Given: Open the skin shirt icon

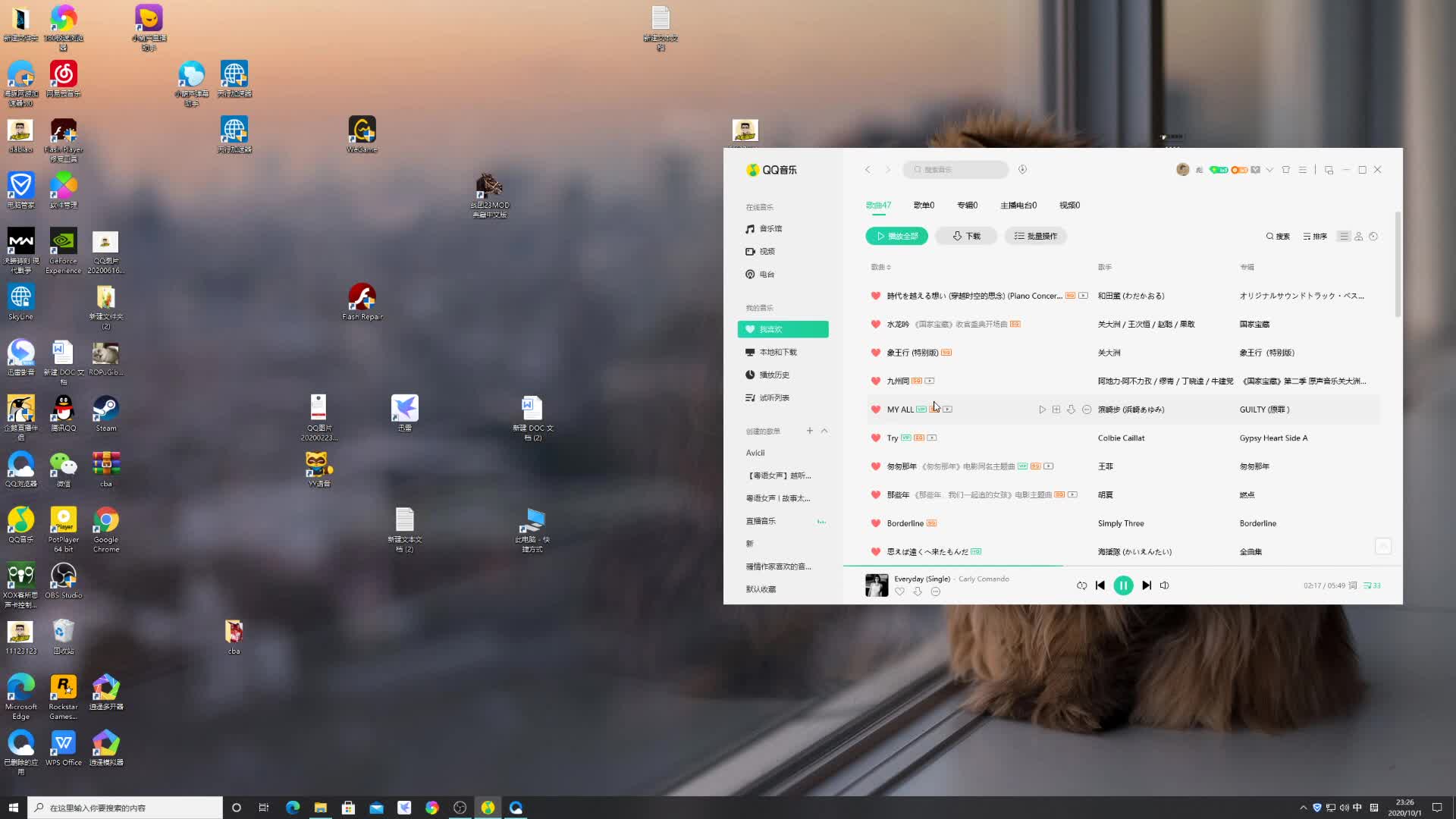Looking at the screenshot, I should point(1285,170).
